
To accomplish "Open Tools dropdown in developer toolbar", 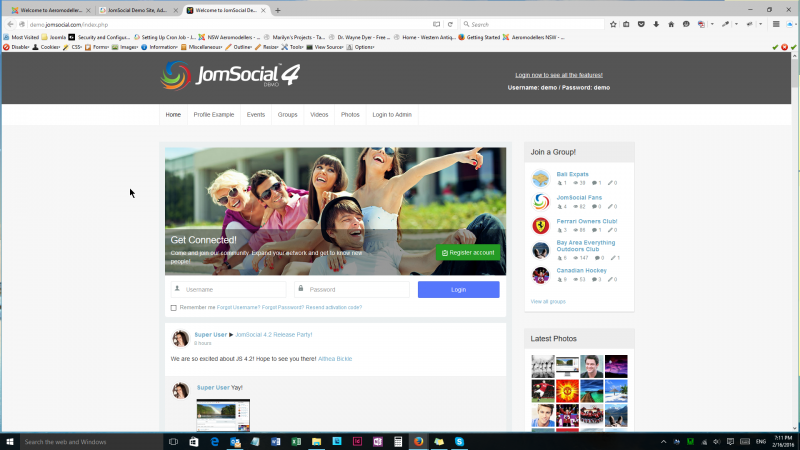I will click(x=293, y=47).
